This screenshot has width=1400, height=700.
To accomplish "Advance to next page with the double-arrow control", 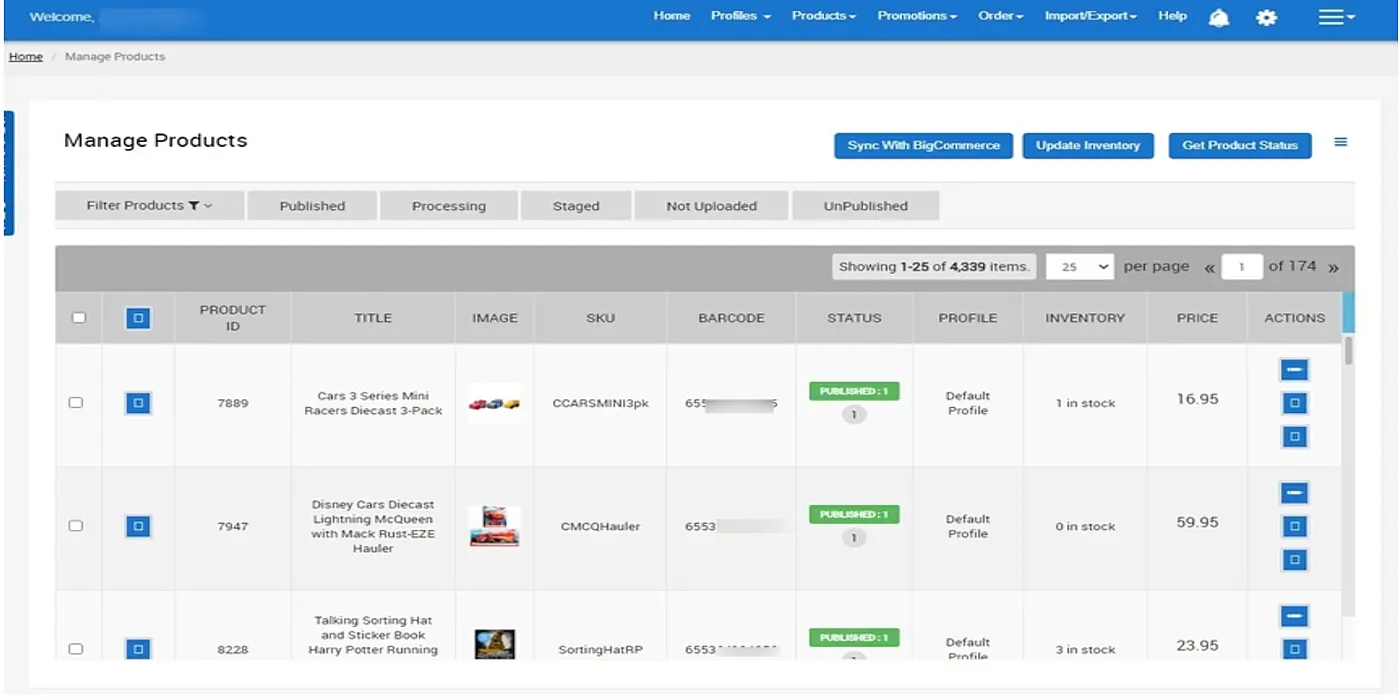I will tap(1334, 267).
